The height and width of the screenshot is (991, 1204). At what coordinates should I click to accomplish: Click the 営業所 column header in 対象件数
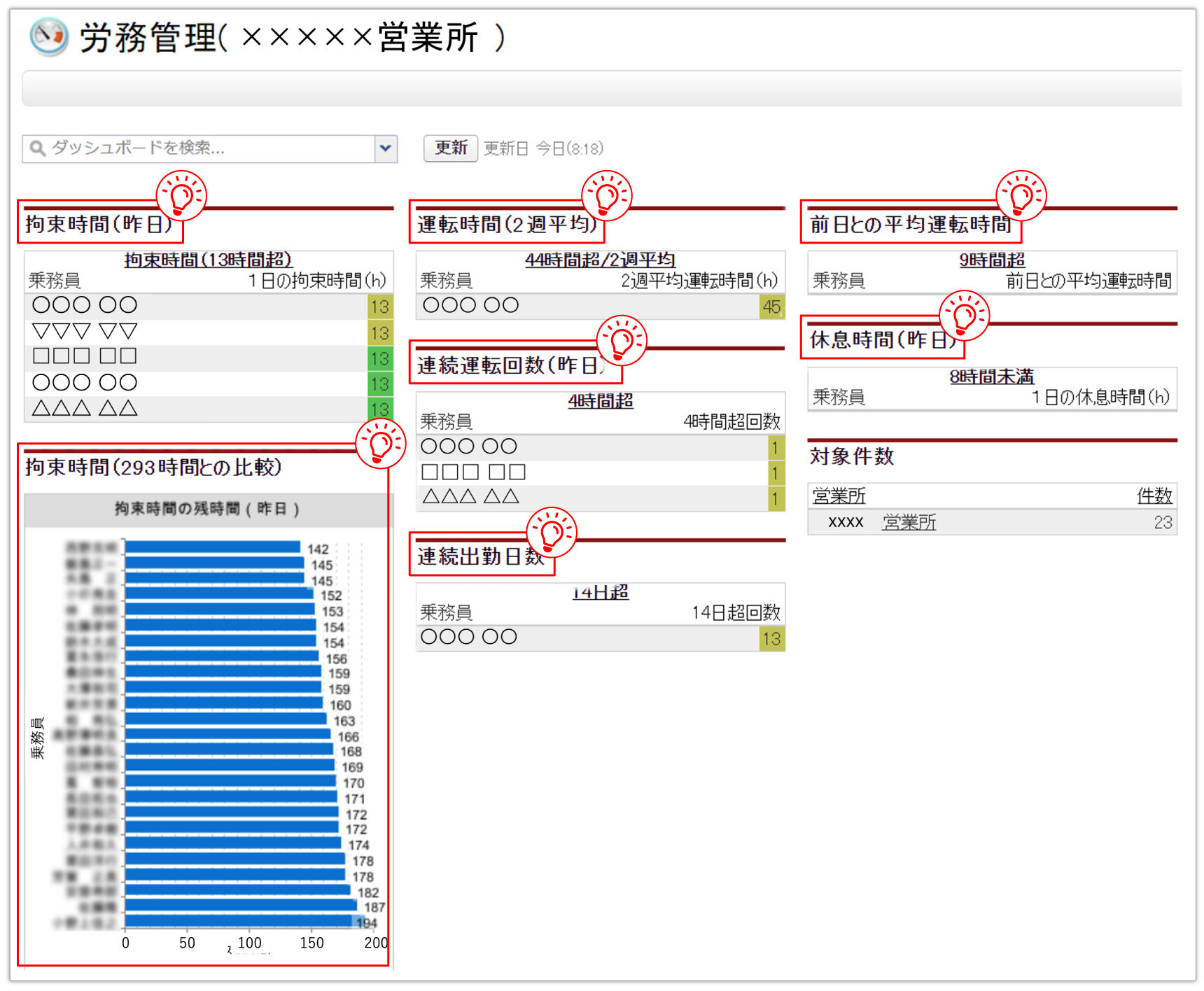839,496
